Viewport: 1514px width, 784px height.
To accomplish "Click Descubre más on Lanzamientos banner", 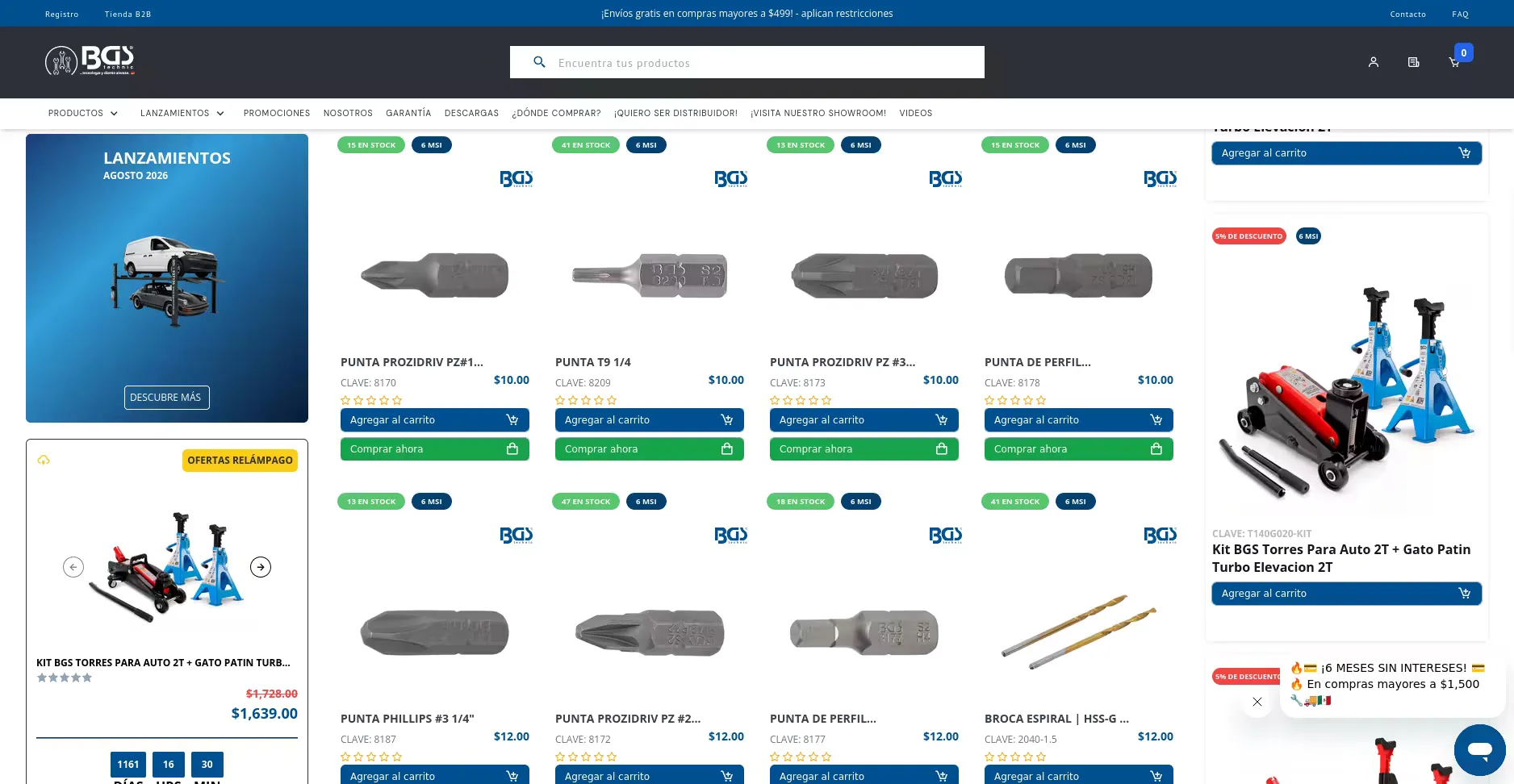I will pos(165,398).
